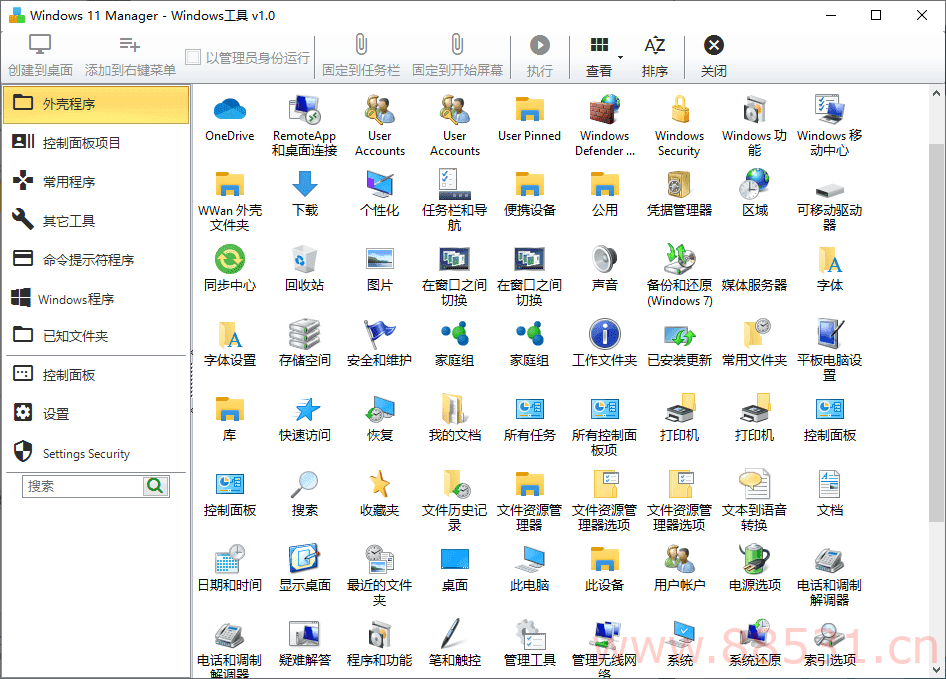Select the 同步中心 sync center icon
Viewport: 946px width, 679px height.
point(229,260)
